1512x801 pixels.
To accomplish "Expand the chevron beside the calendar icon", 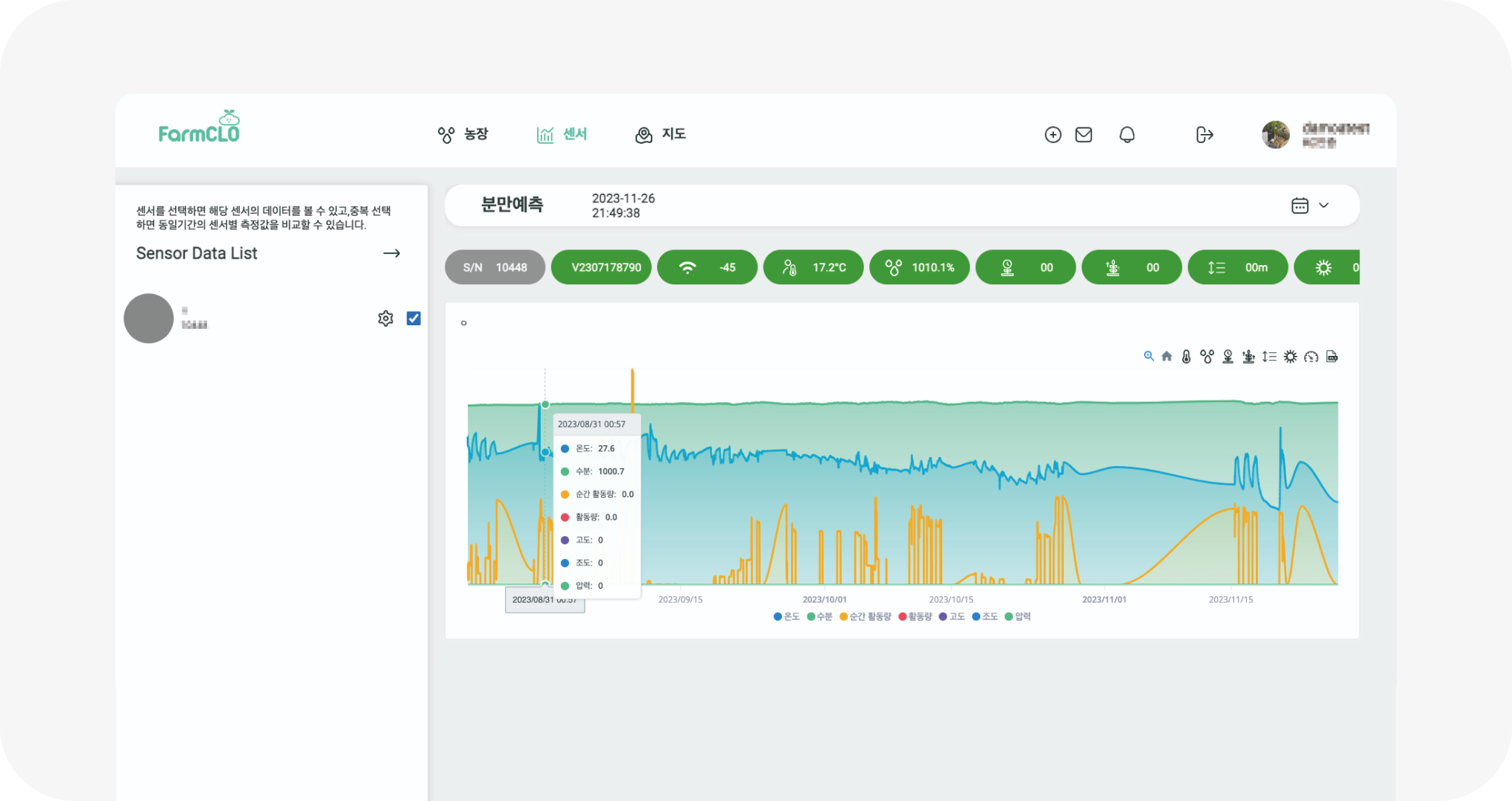I will click(1324, 205).
